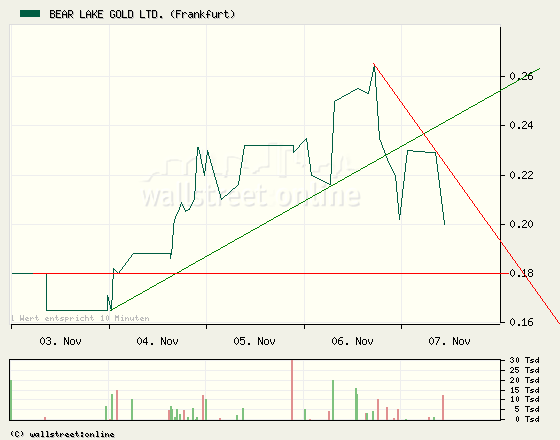The height and width of the screenshot is (440, 560).
Task: Click the '(C) wallstreet:online' copyright text
Action: 62,434
